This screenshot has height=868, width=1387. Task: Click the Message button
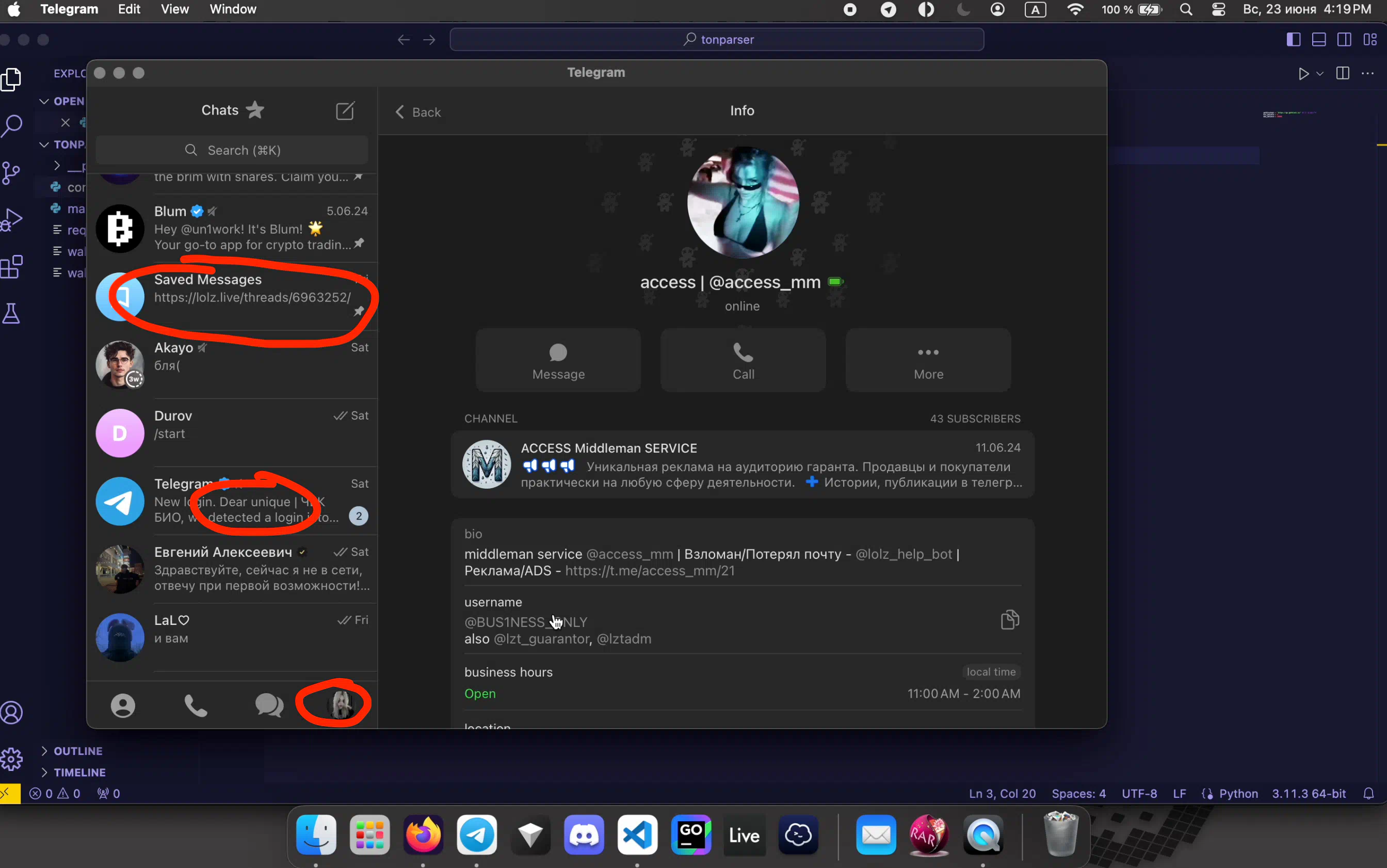pyautogui.click(x=558, y=361)
